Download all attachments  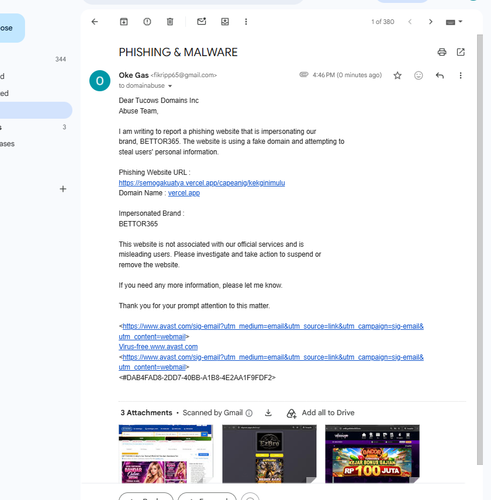point(268,413)
